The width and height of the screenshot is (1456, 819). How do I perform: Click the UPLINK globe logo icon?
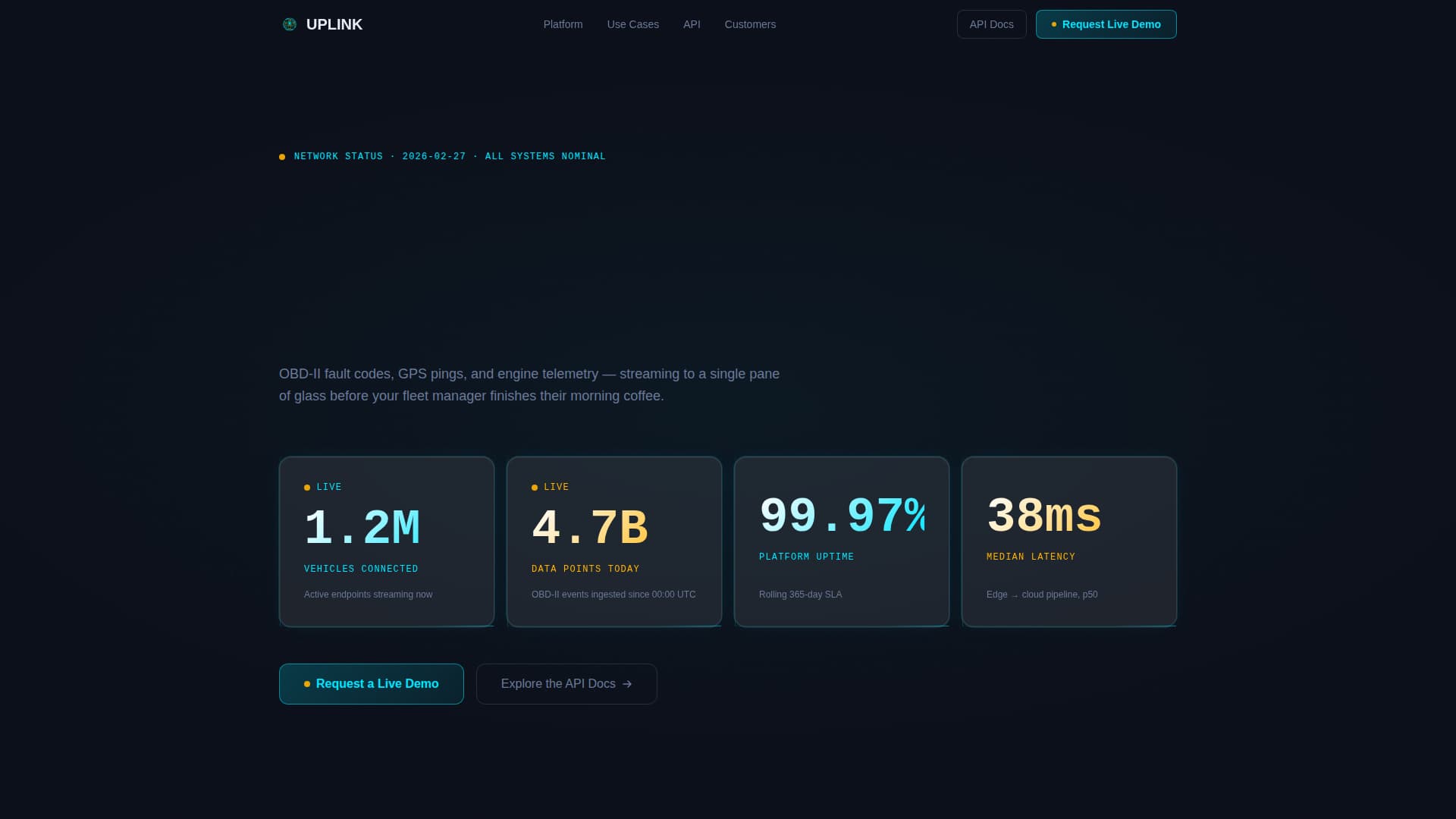pos(290,24)
